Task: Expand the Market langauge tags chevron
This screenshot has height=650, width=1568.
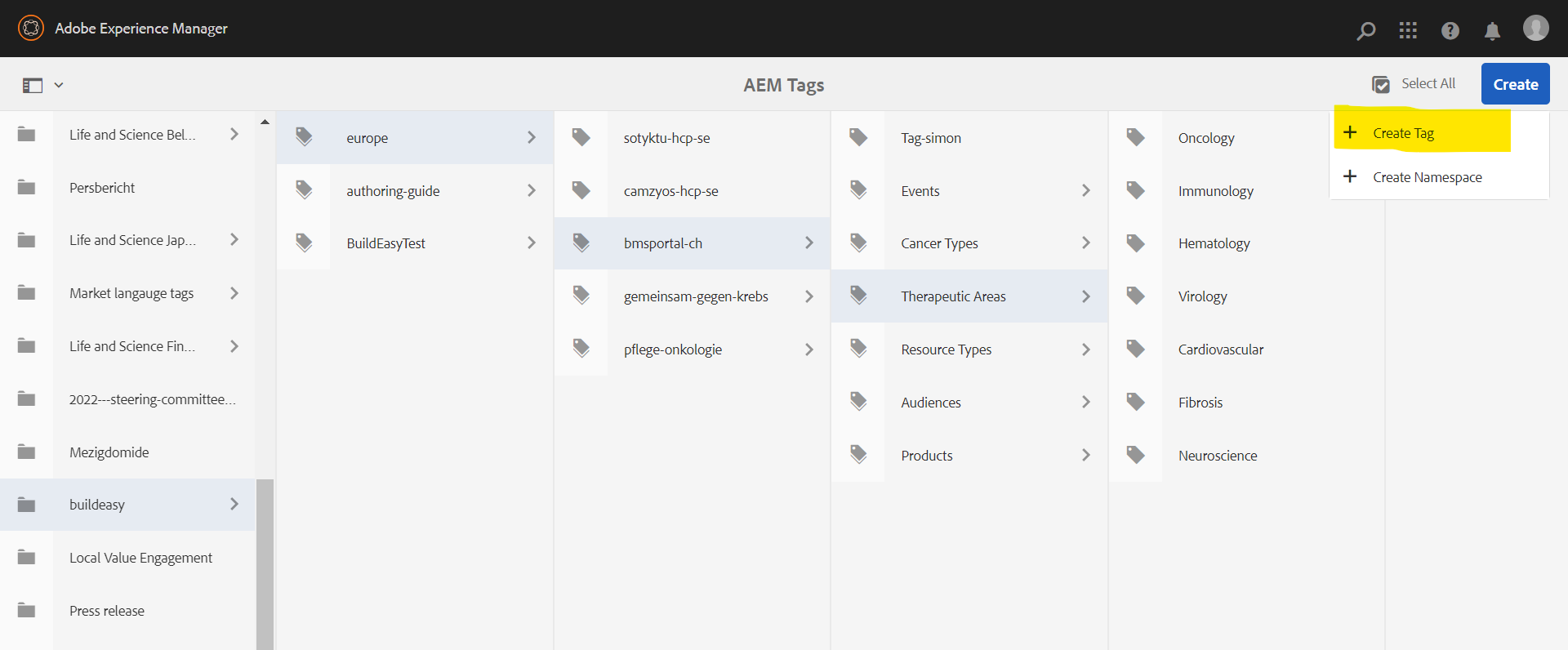Action: 234,292
